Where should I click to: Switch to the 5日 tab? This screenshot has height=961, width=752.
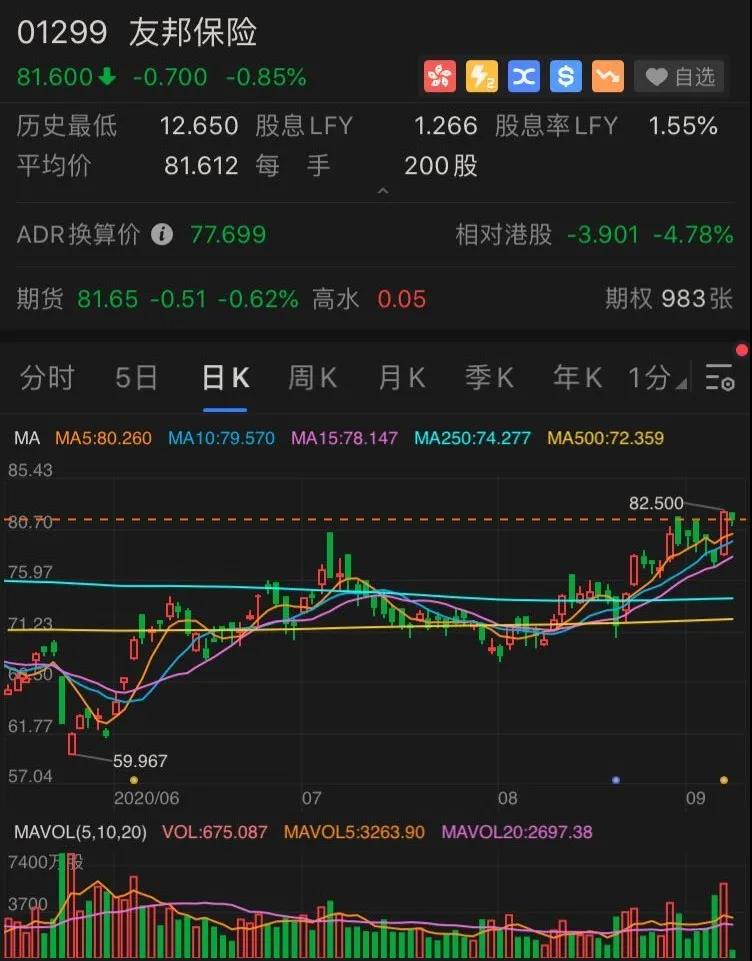pyautogui.click(x=136, y=378)
